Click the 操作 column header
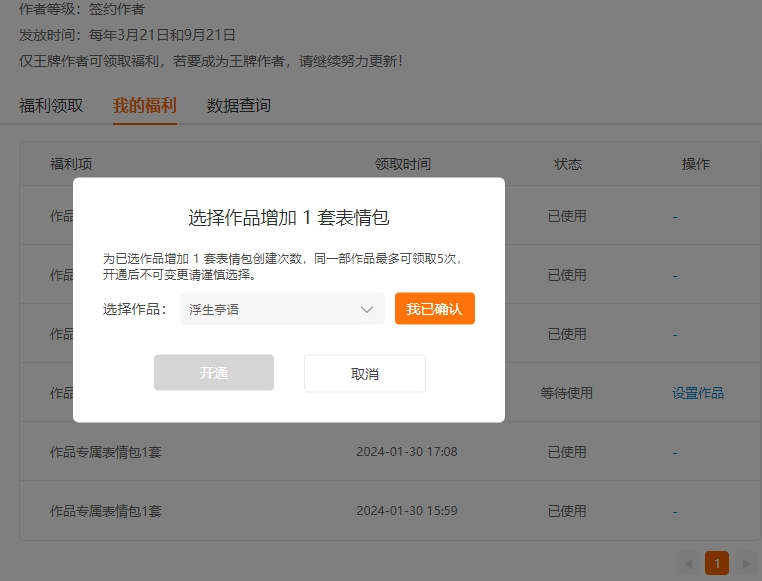Viewport: 762px width, 581px height. point(695,164)
